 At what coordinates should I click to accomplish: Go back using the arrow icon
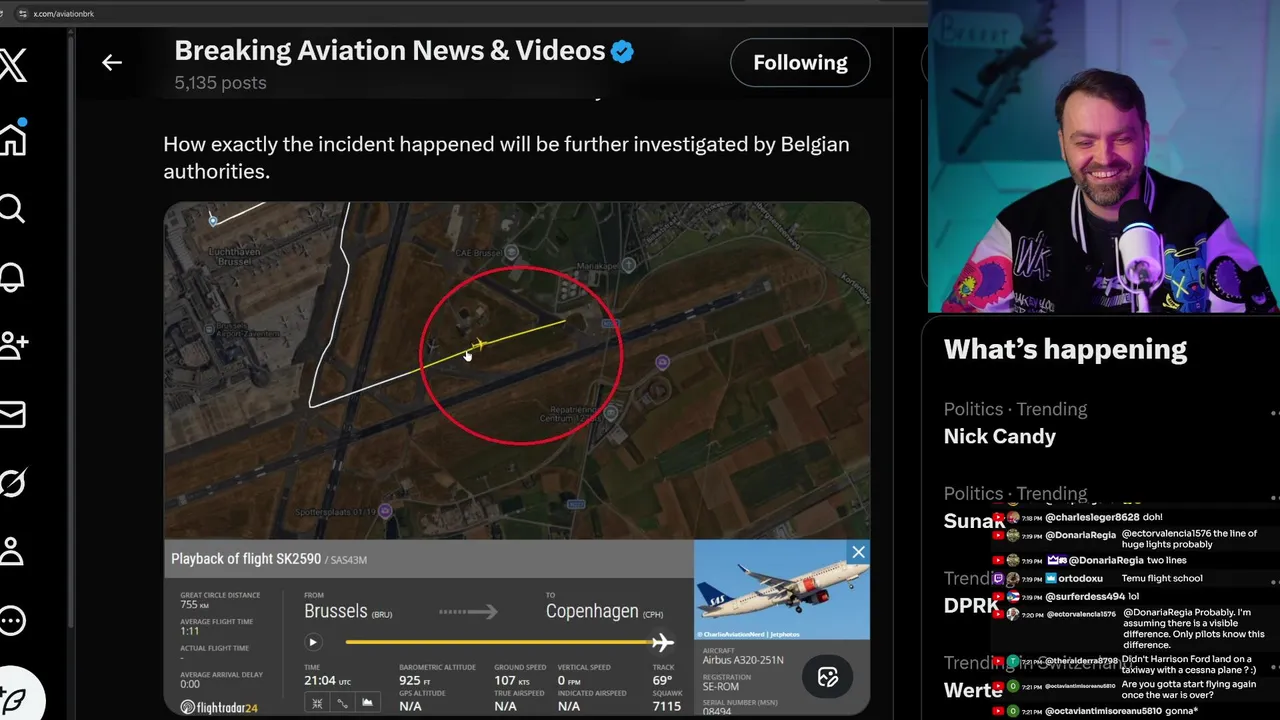pyautogui.click(x=112, y=63)
